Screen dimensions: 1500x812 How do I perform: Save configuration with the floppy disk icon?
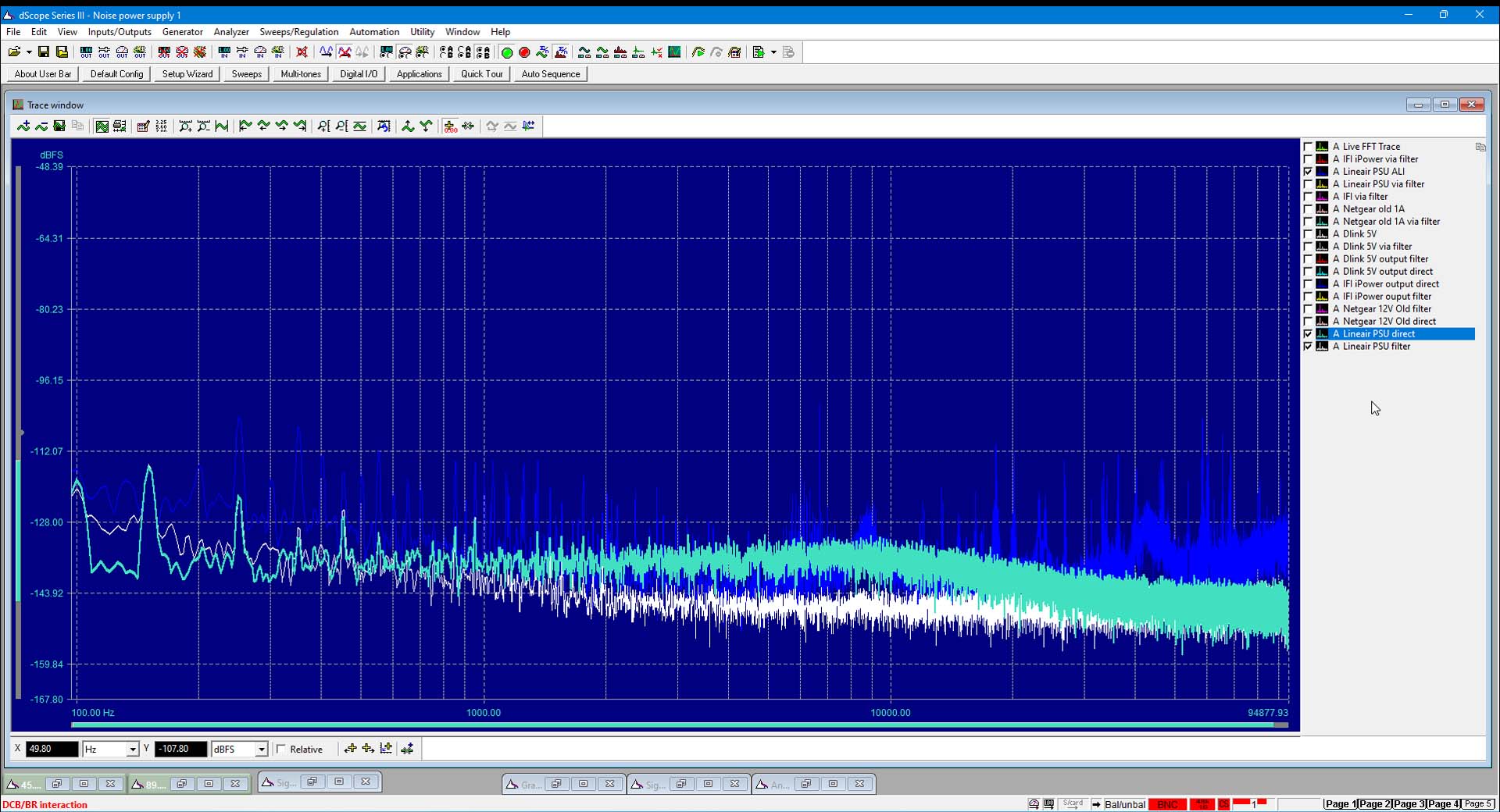[44, 52]
